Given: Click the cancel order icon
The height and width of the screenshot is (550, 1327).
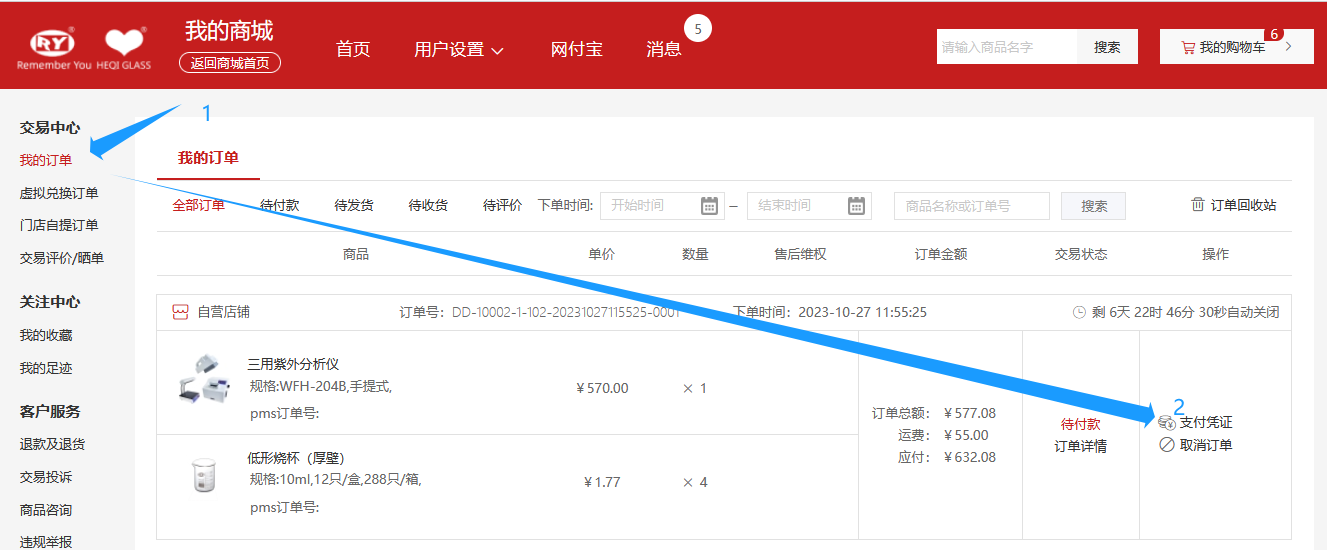Looking at the screenshot, I should (x=1166, y=445).
